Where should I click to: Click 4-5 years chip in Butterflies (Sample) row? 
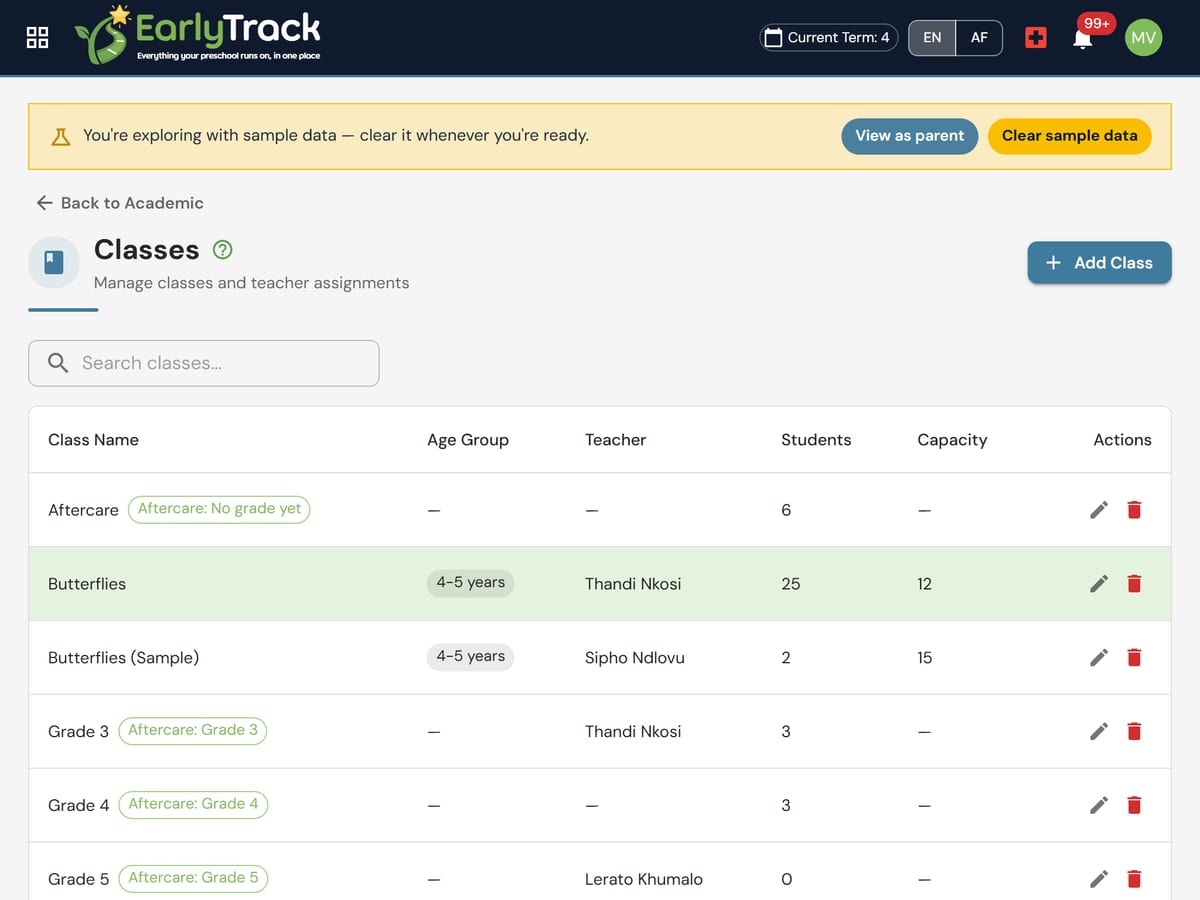[x=470, y=657]
